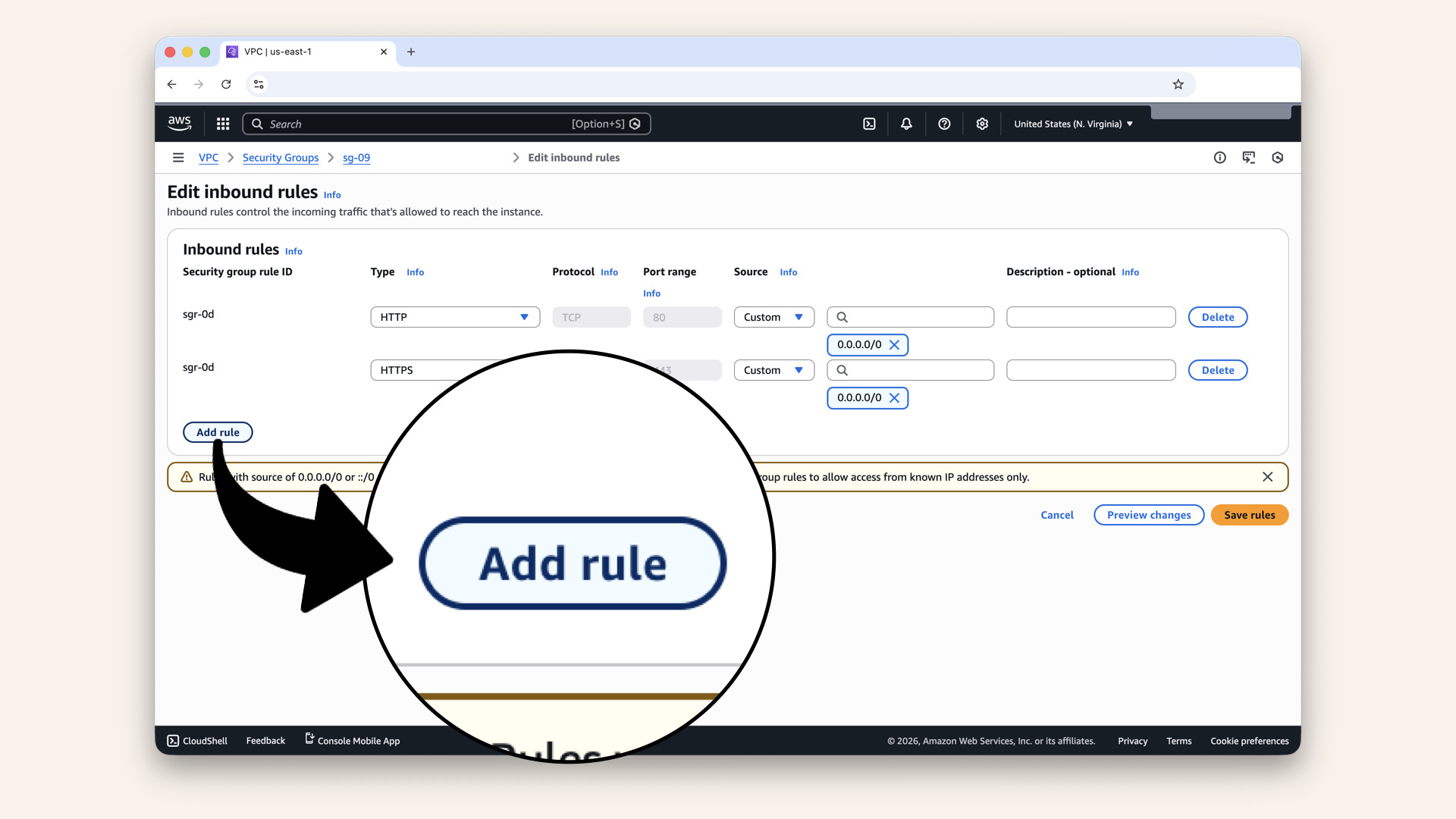The image size is (1456, 819).
Task: Open the hamburger navigation menu
Action: pyautogui.click(x=178, y=157)
